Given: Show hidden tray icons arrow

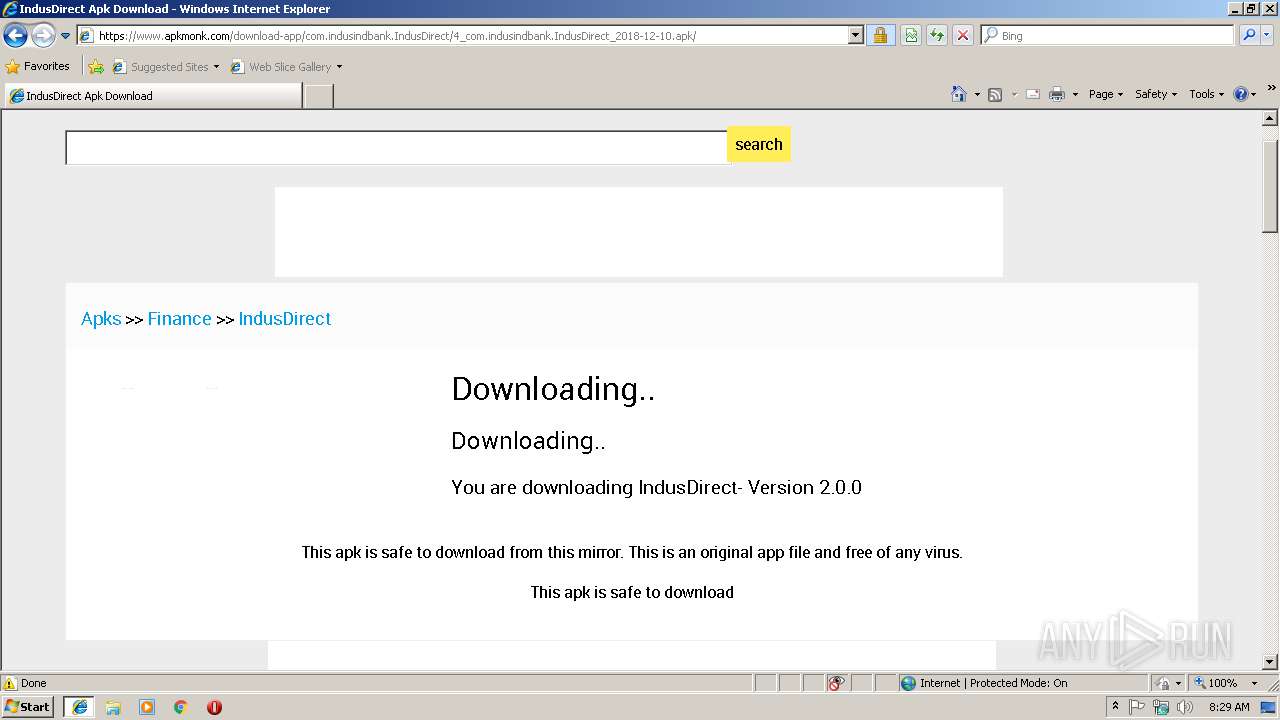Looking at the screenshot, I should (x=1115, y=707).
